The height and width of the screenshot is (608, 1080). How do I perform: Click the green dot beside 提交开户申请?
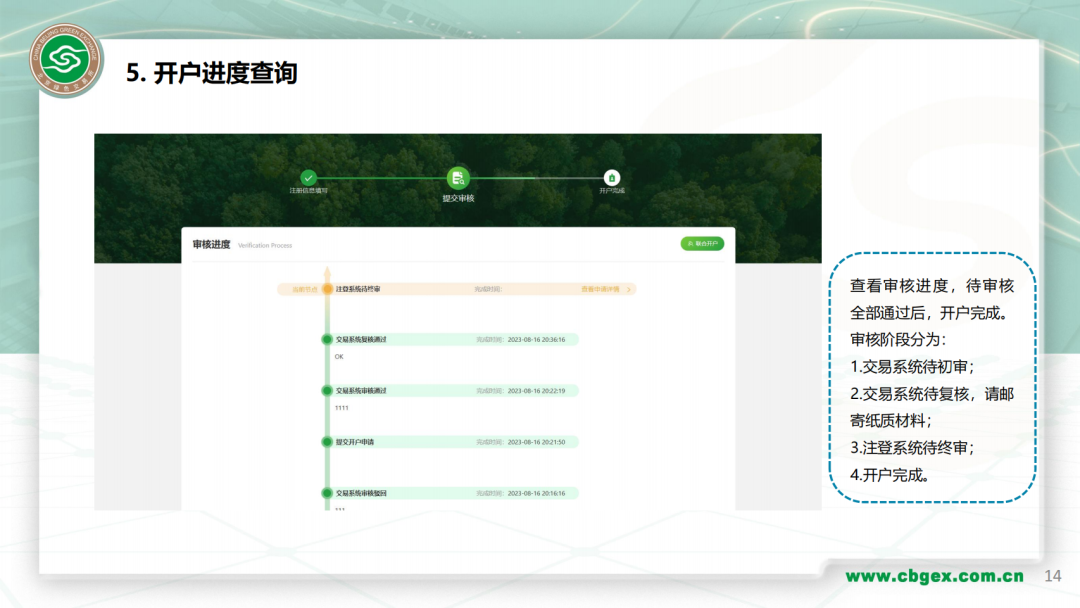(x=327, y=439)
